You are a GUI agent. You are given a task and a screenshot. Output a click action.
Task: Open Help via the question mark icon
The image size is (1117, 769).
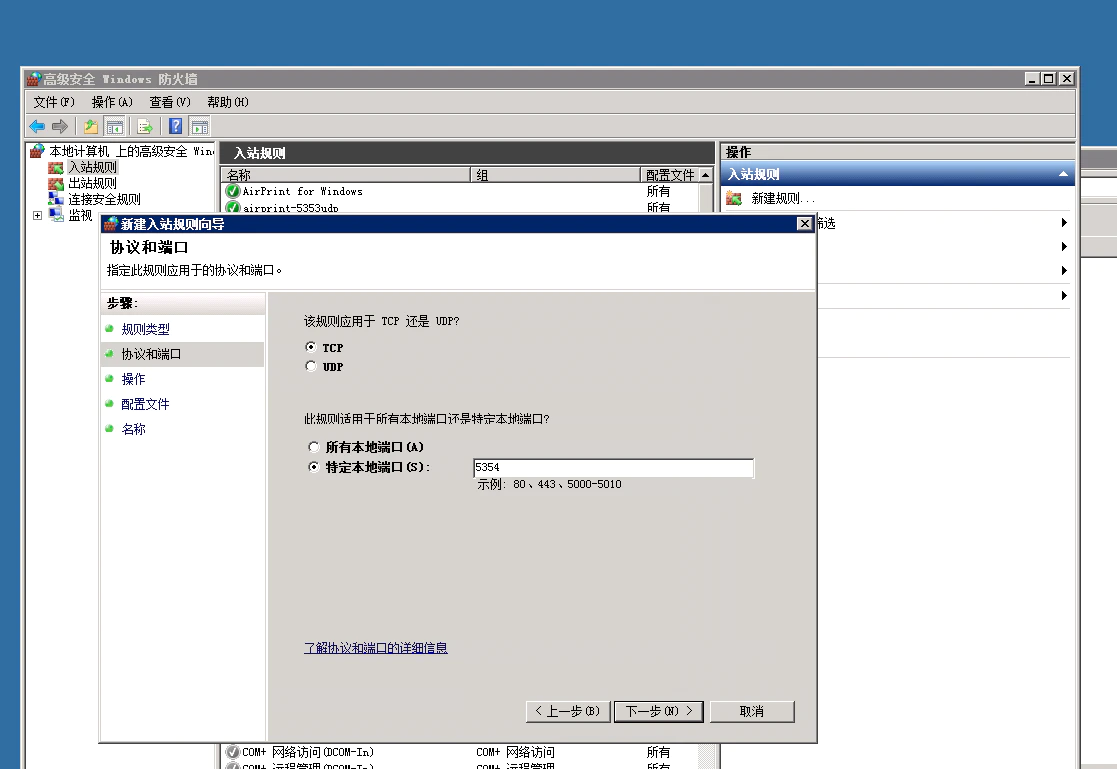point(176,126)
